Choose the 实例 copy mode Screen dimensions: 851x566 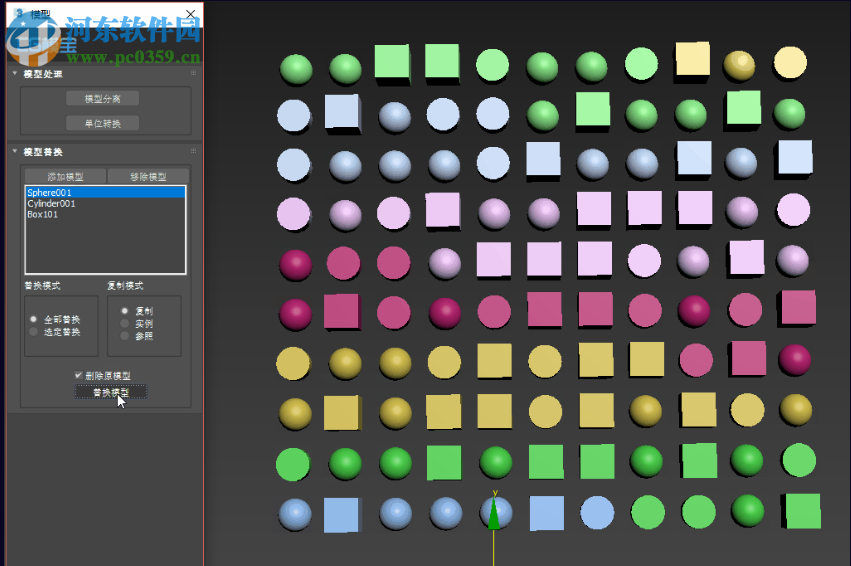tap(124, 323)
